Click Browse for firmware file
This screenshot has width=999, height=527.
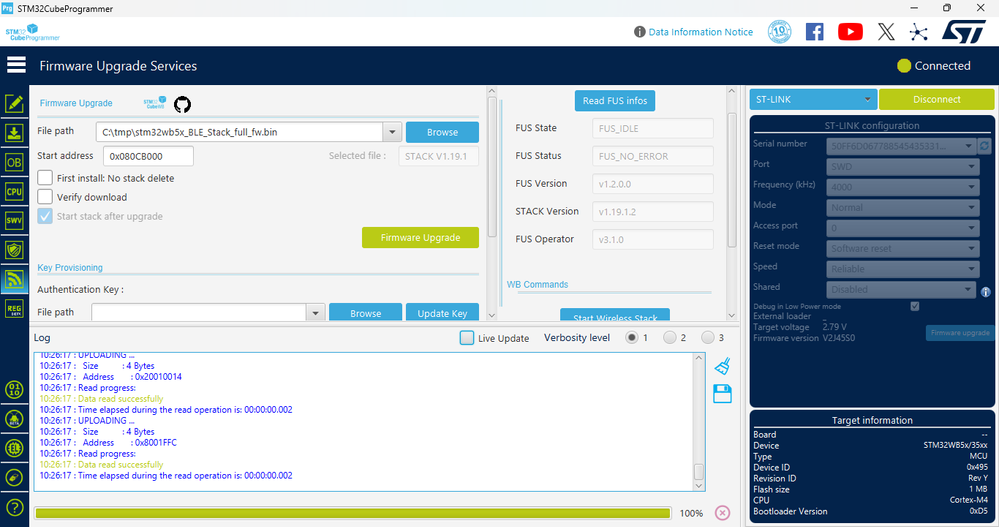pyautogui.click(x=442, y=132)
